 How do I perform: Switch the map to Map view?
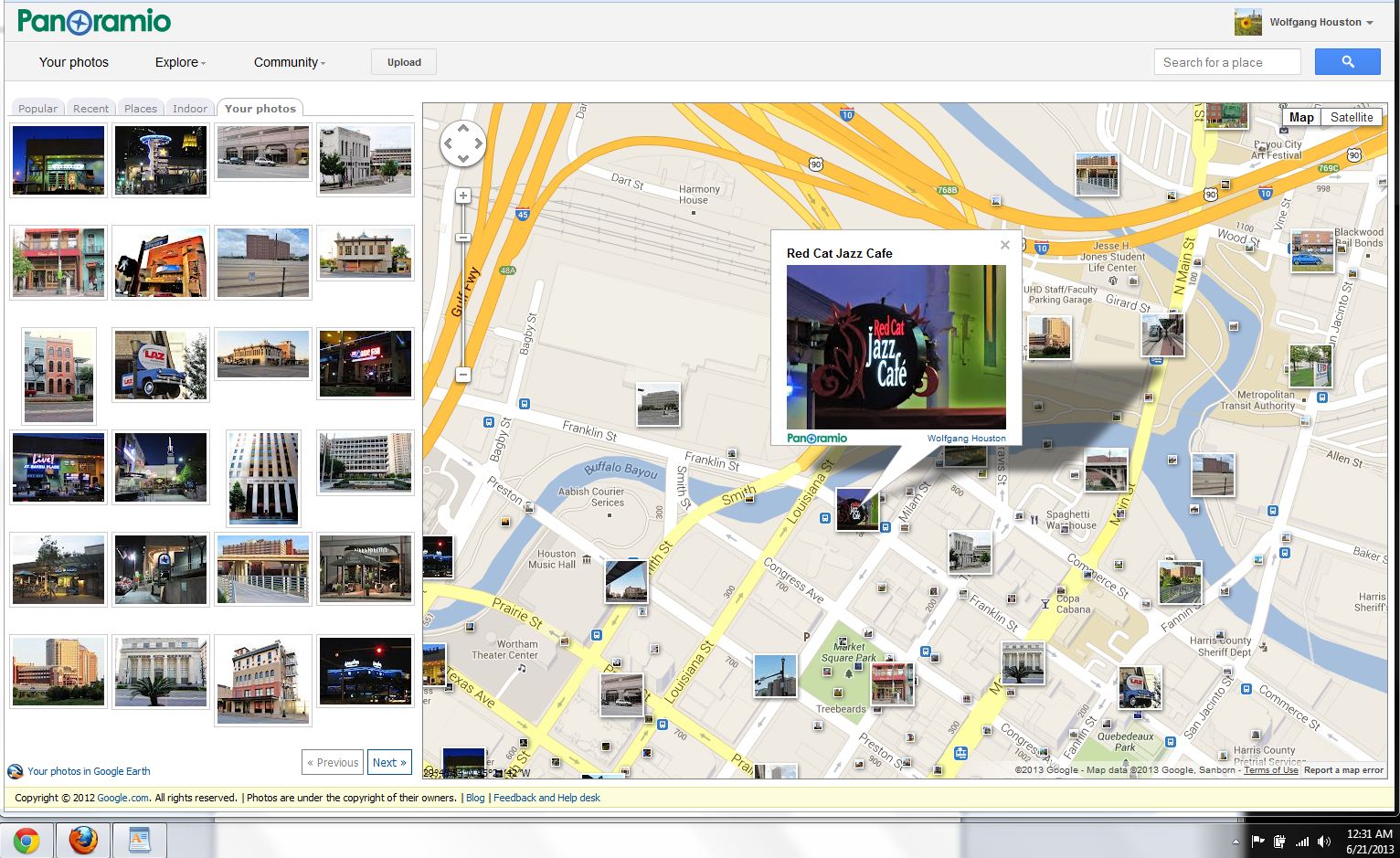(1301, 117)
